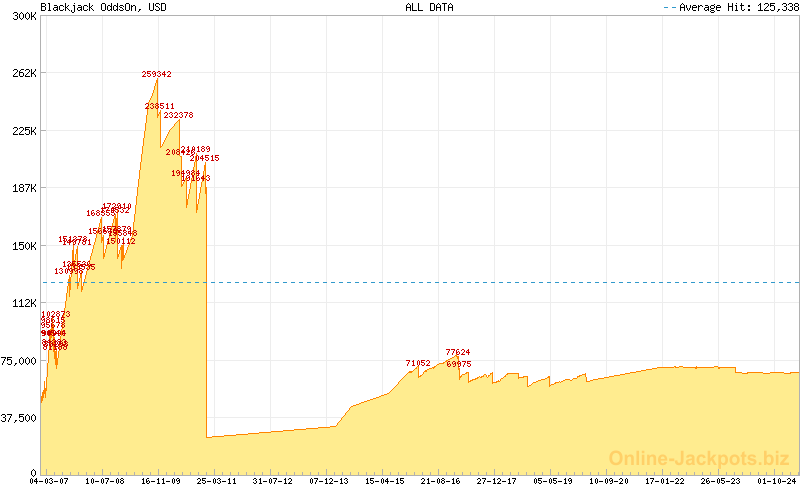The width and height of the screenshot is (800, 490).
Task: Click the 01-10-24 x-axis date label
Action: (x=776, y=481)
